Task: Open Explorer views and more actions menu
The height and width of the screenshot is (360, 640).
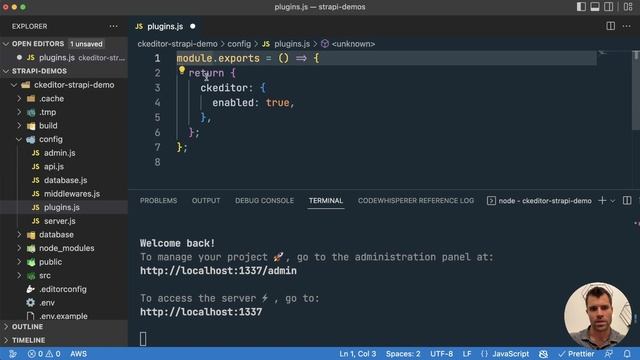Action: pyautogui.click(x=113, y=26)
